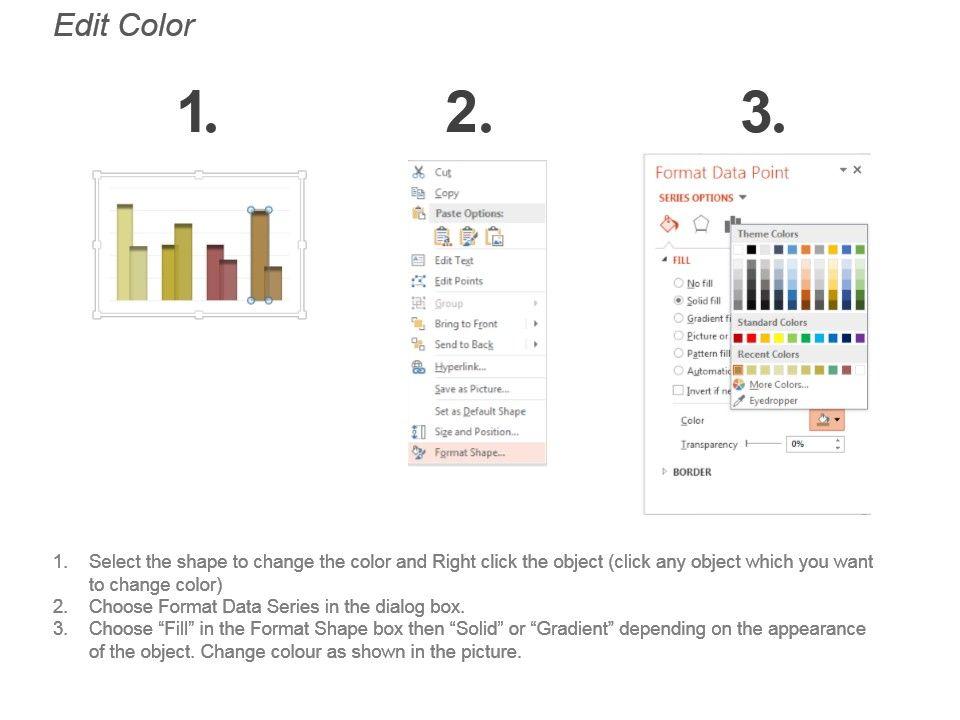Click the Picture paste option icon

tap(494, 237)
